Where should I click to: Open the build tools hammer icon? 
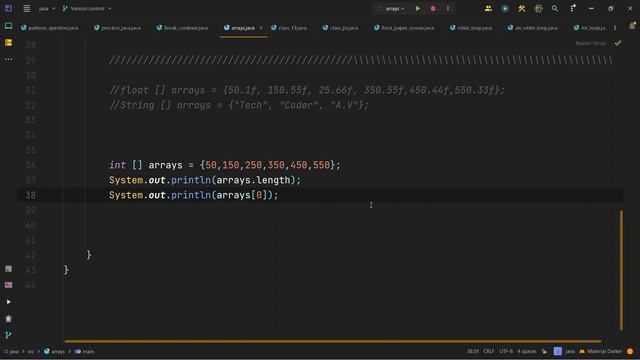coord(522,9)
